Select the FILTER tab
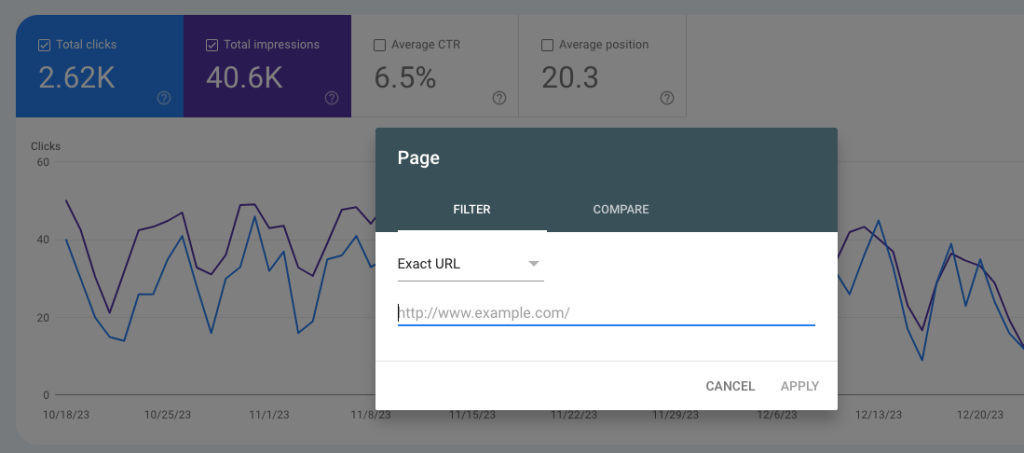Image resolution: width=1024 pixels, height=453 pixels. click(x=472, y=210)
